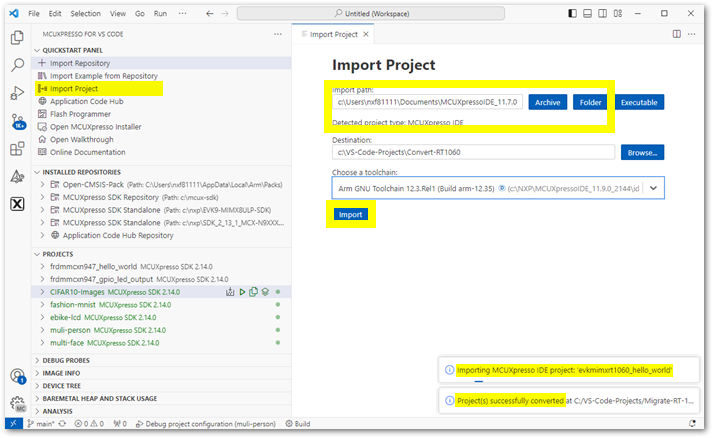The width and height of the screenshot is (713, 438).
Task: Expand the frdmmcxn947_hello_world project
Action: 42,267
